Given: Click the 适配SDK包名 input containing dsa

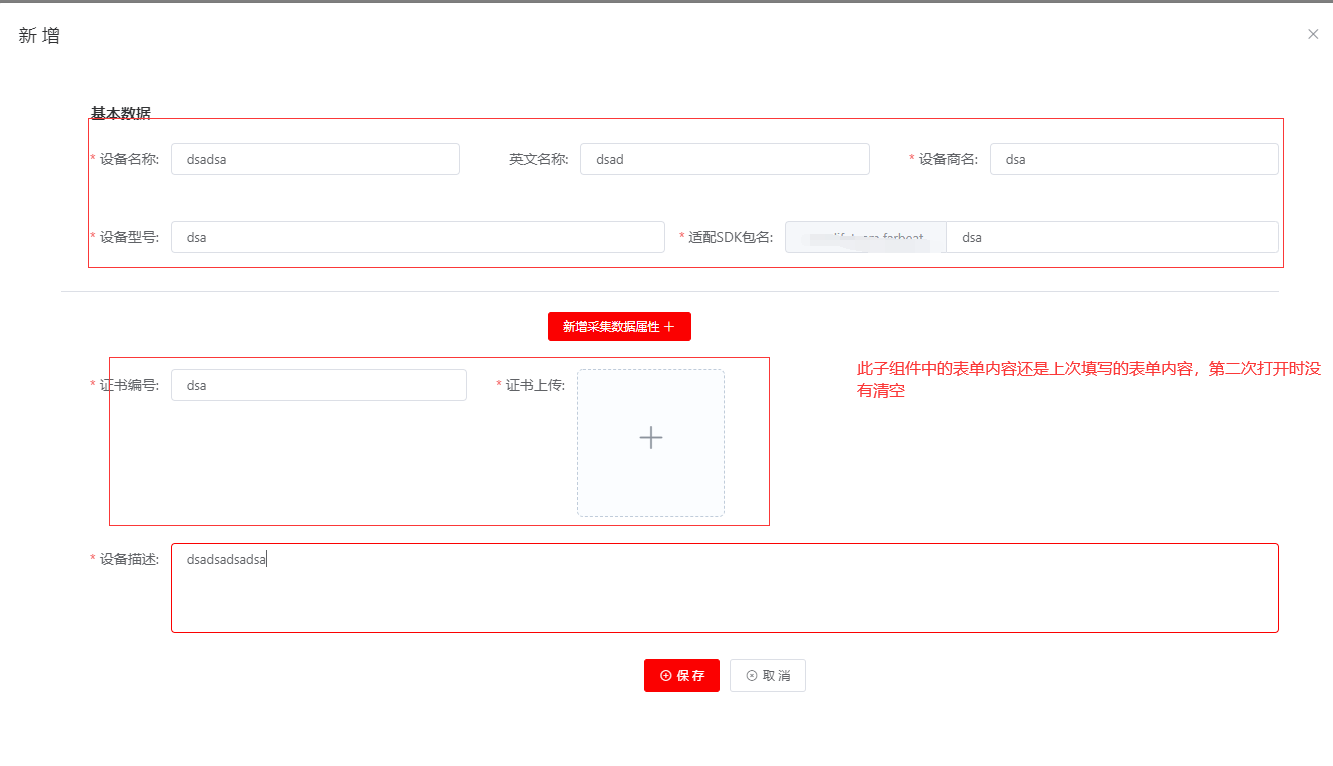Looking at the screenshot, I should pos(1112,237).
